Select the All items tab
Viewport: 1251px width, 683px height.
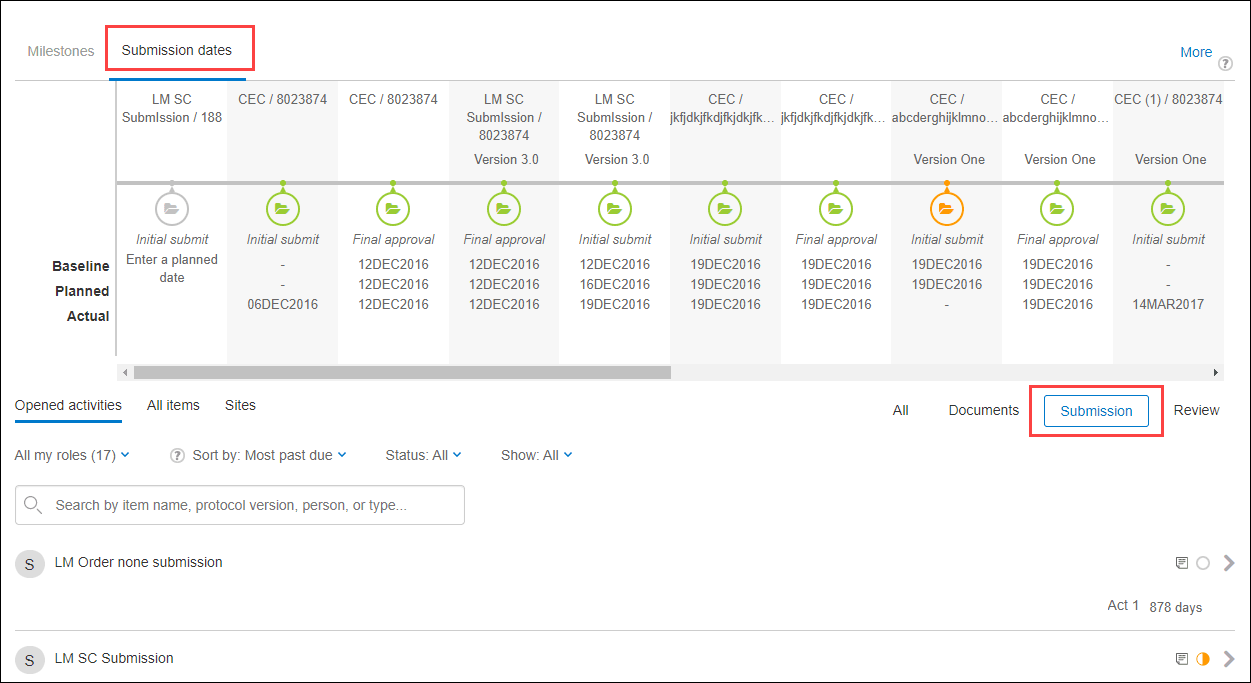point(173,405)
